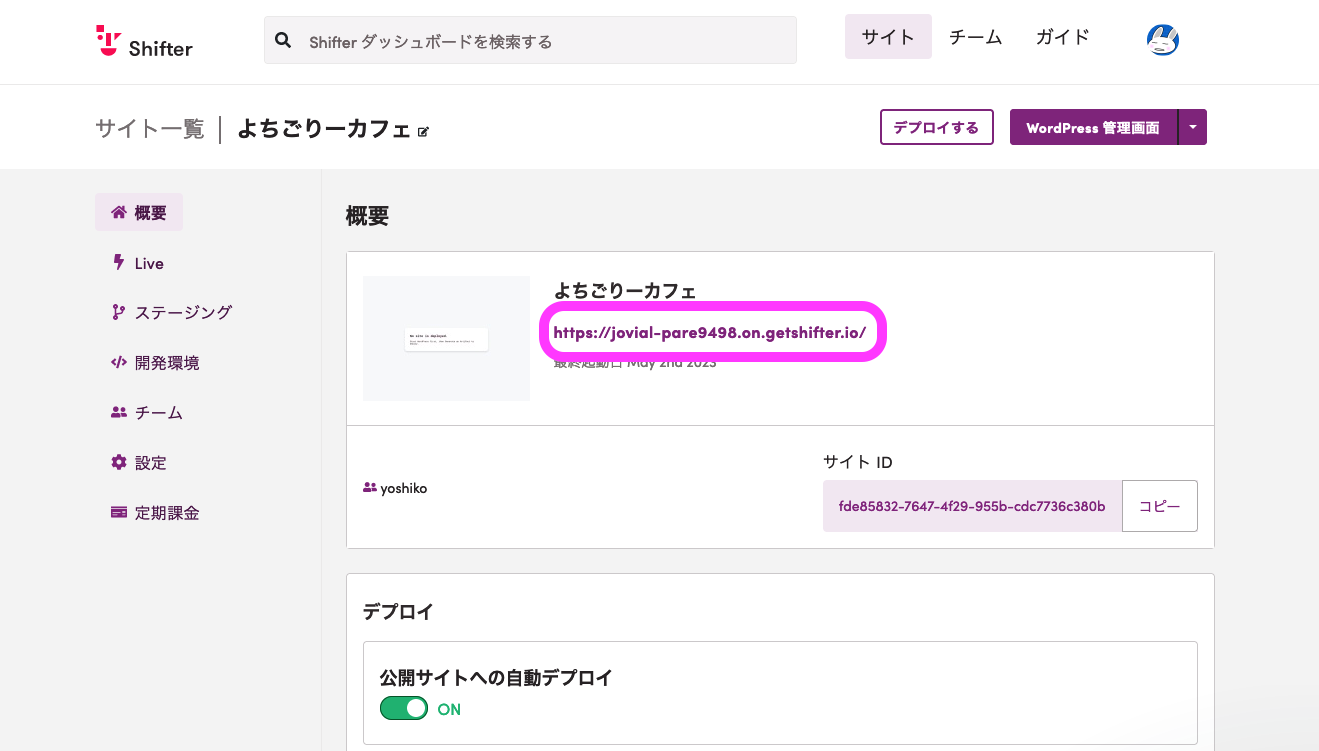Screen dimensions: 1319x751
Task: Click the yoshiko team label
Action: [395, 488]
